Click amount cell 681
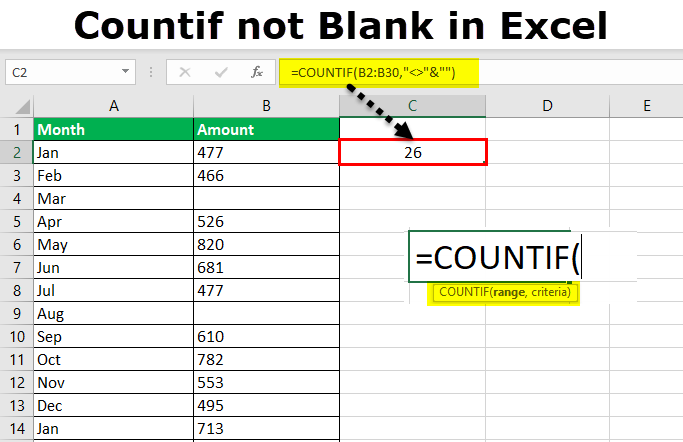Viewport: 683px width, 442px height. (267, 267)
